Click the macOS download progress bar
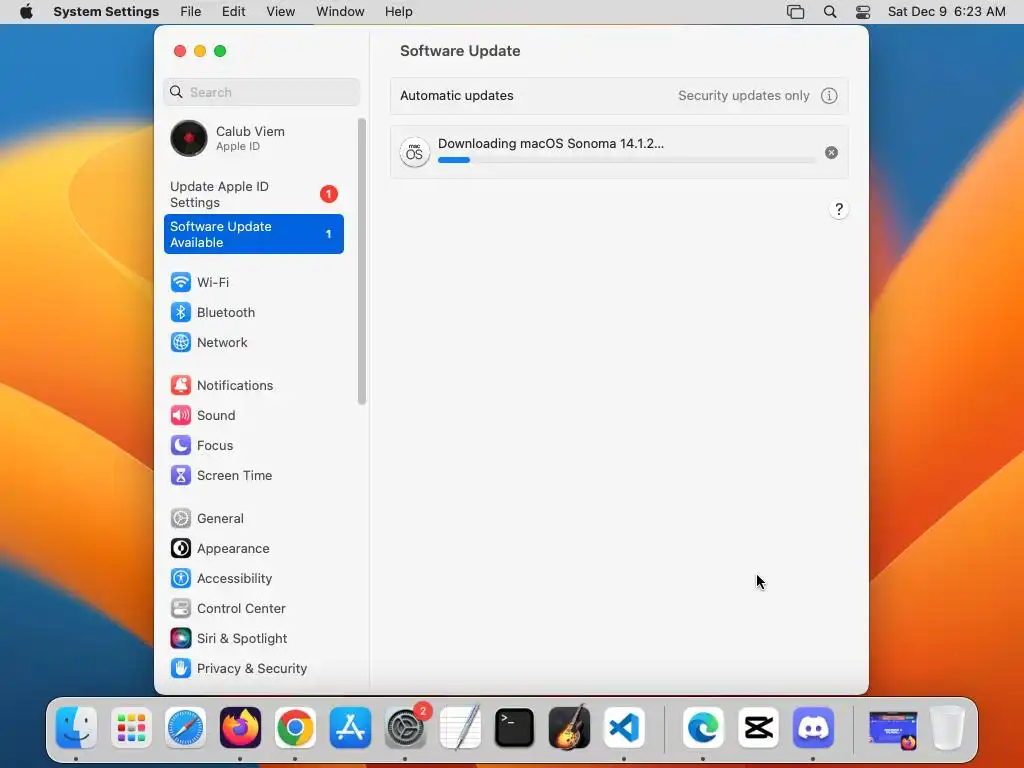This screenshot has height=768, width=1024. click(626, 160)
